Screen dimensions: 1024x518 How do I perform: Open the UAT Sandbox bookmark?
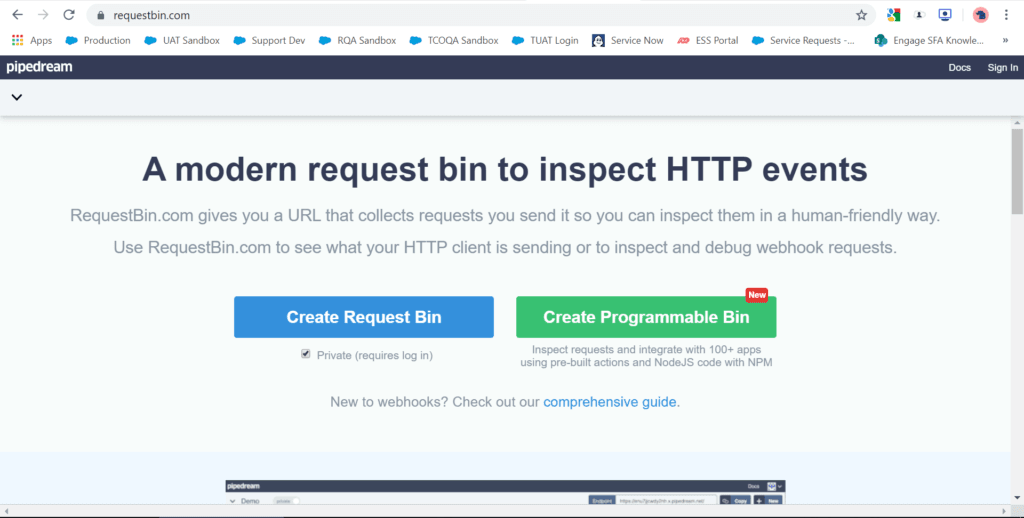pyautogui.click(x=182, y=40)
